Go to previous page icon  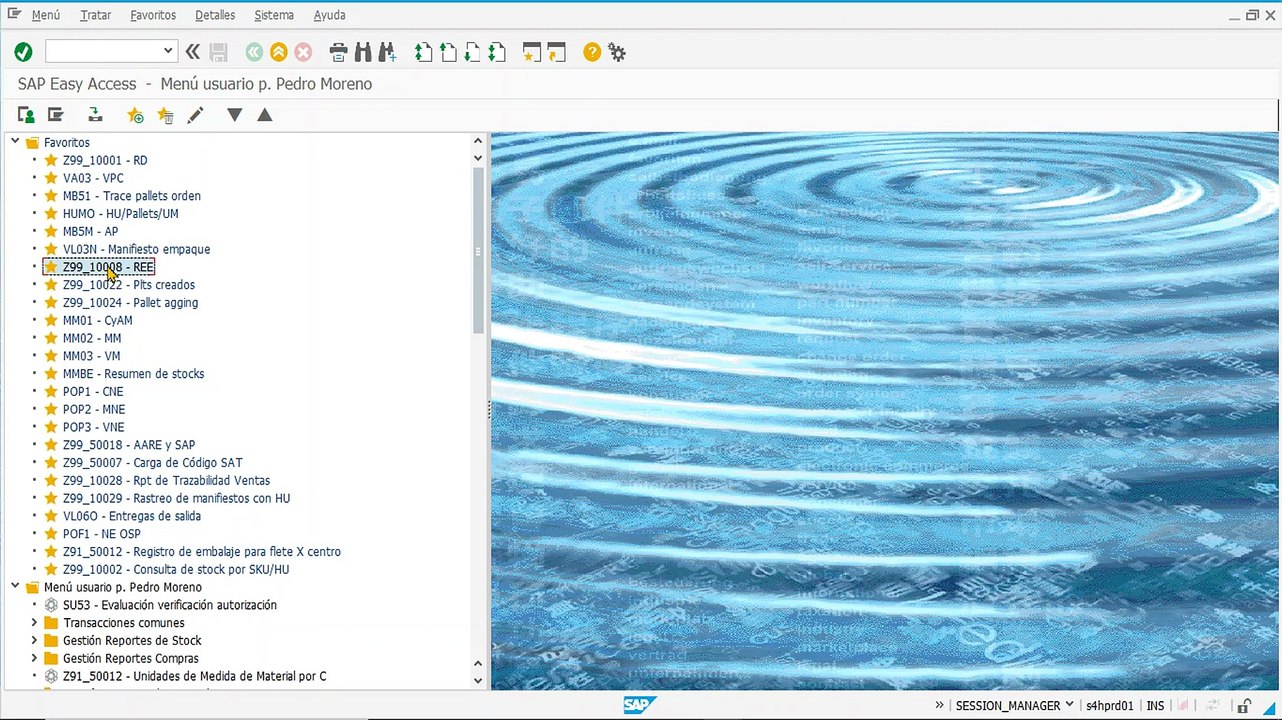[448, 52]
